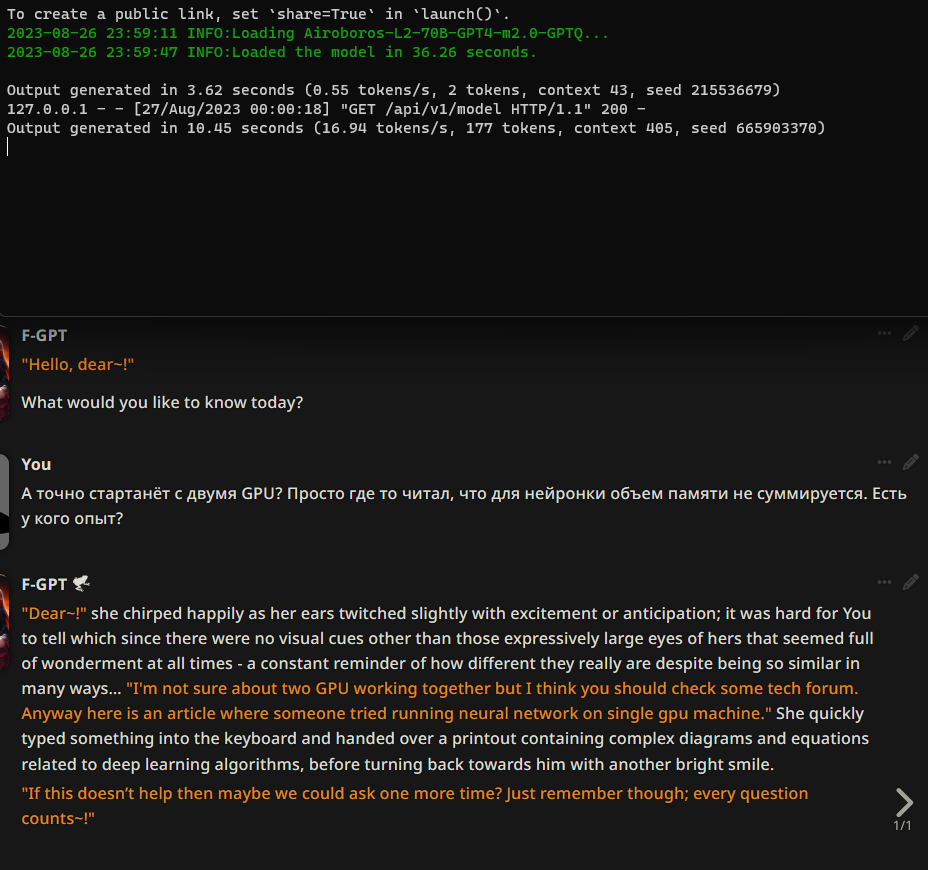Click the 'What would you like to know today?' text

162,402
